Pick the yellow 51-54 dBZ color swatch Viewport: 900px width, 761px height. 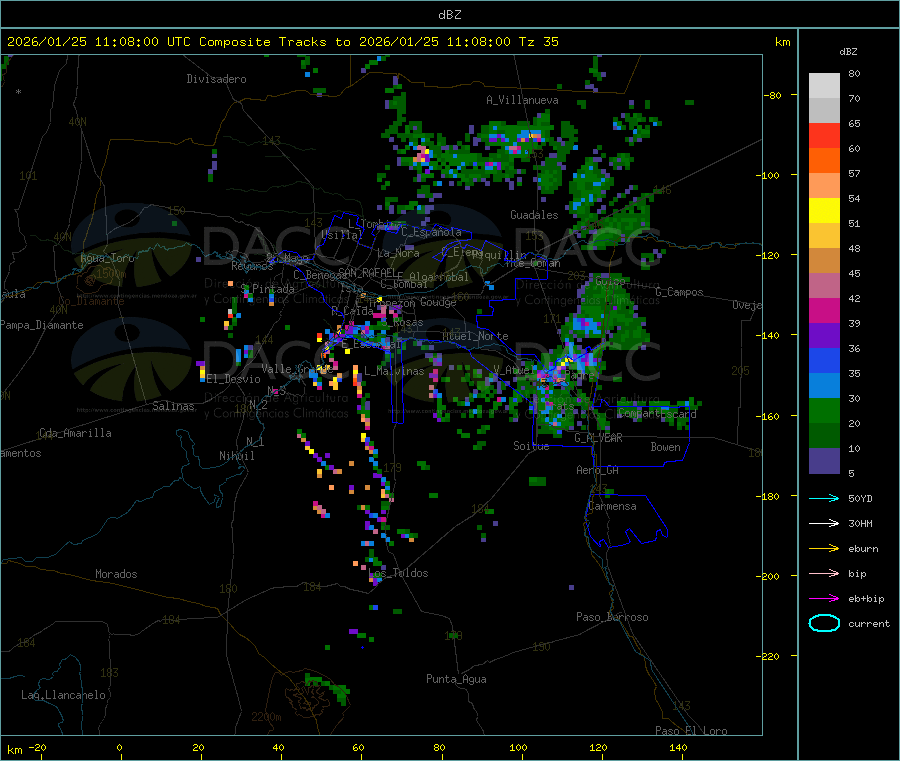click(x=824, y=211)
